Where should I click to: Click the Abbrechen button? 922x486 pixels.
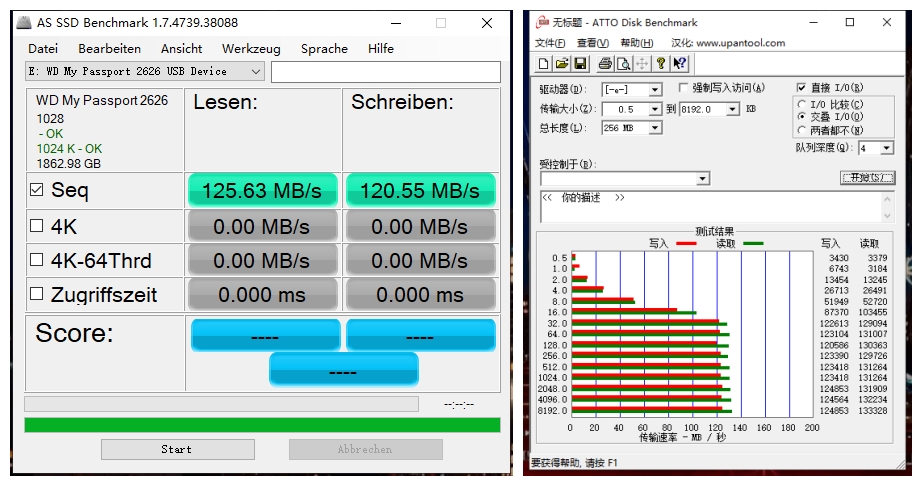pyautogui.click(x=365, y=449)
